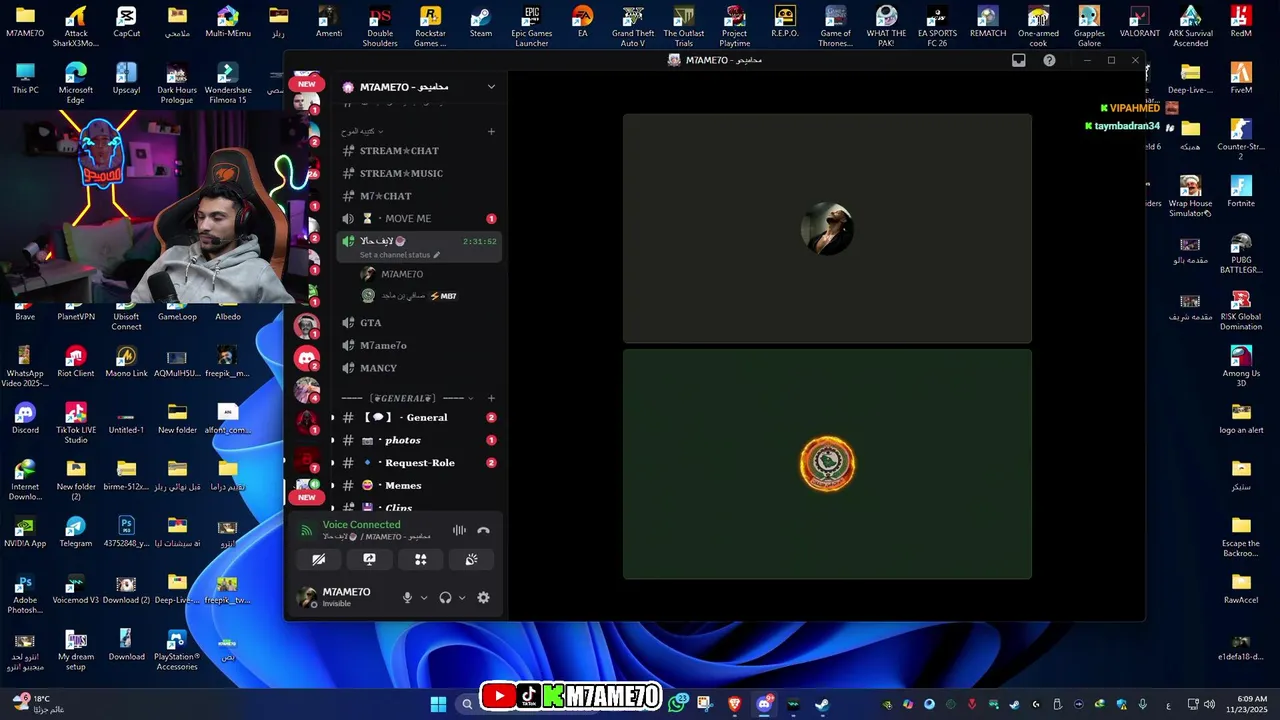
Task: Add a channel to the top category
Action: pos(491,132)
